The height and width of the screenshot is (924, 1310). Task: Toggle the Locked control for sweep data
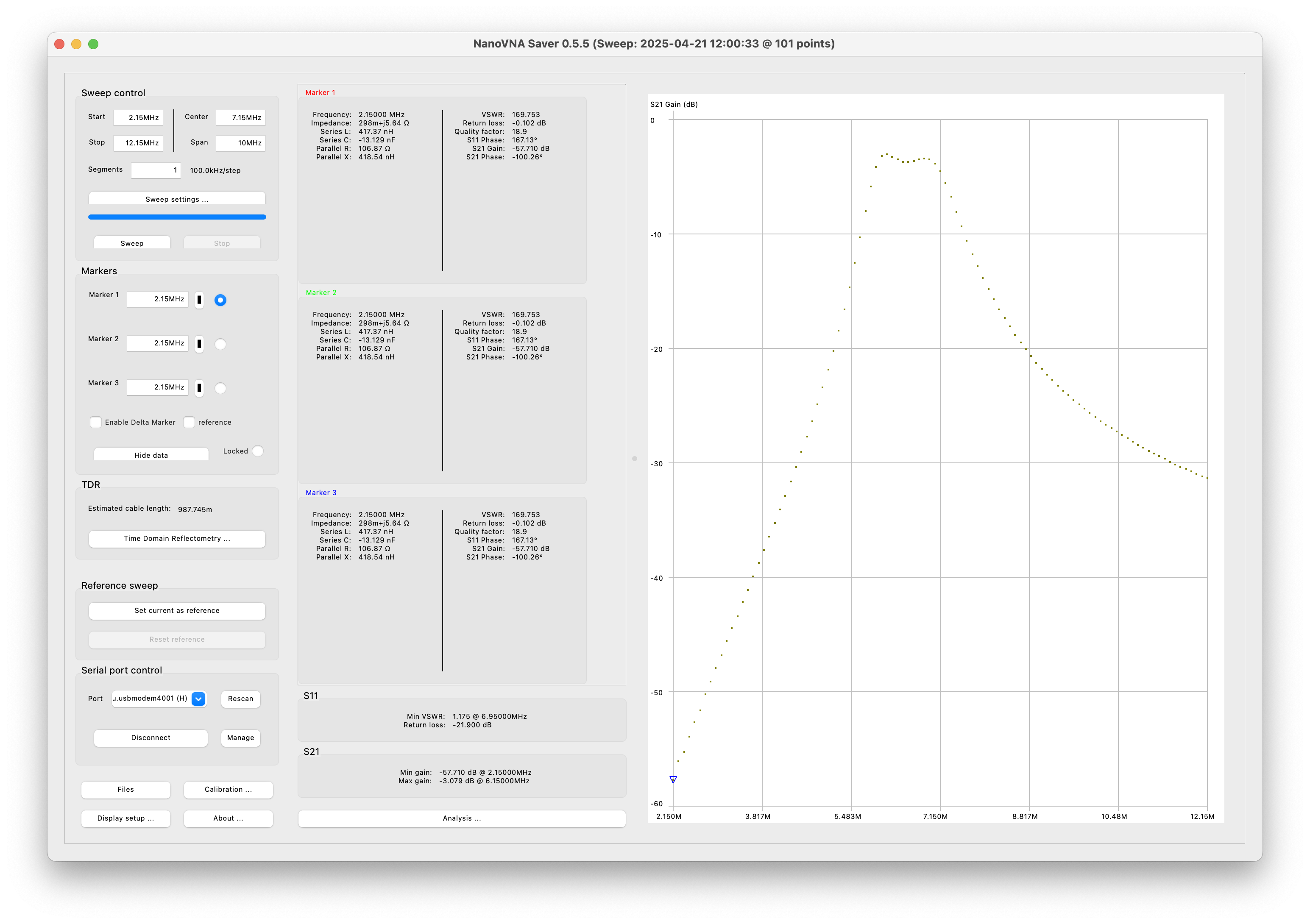(x=258, y=451)
